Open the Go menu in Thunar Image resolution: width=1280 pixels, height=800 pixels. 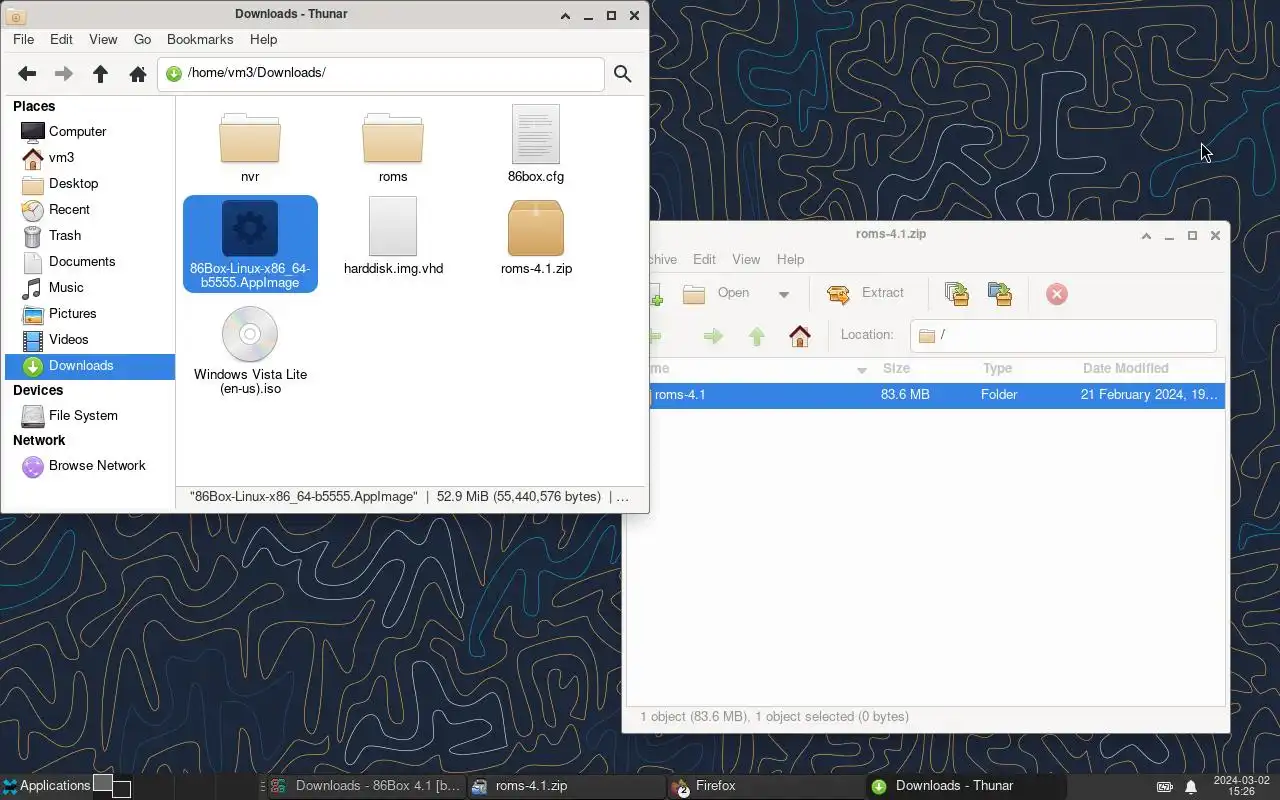click(x=142, y=39)
